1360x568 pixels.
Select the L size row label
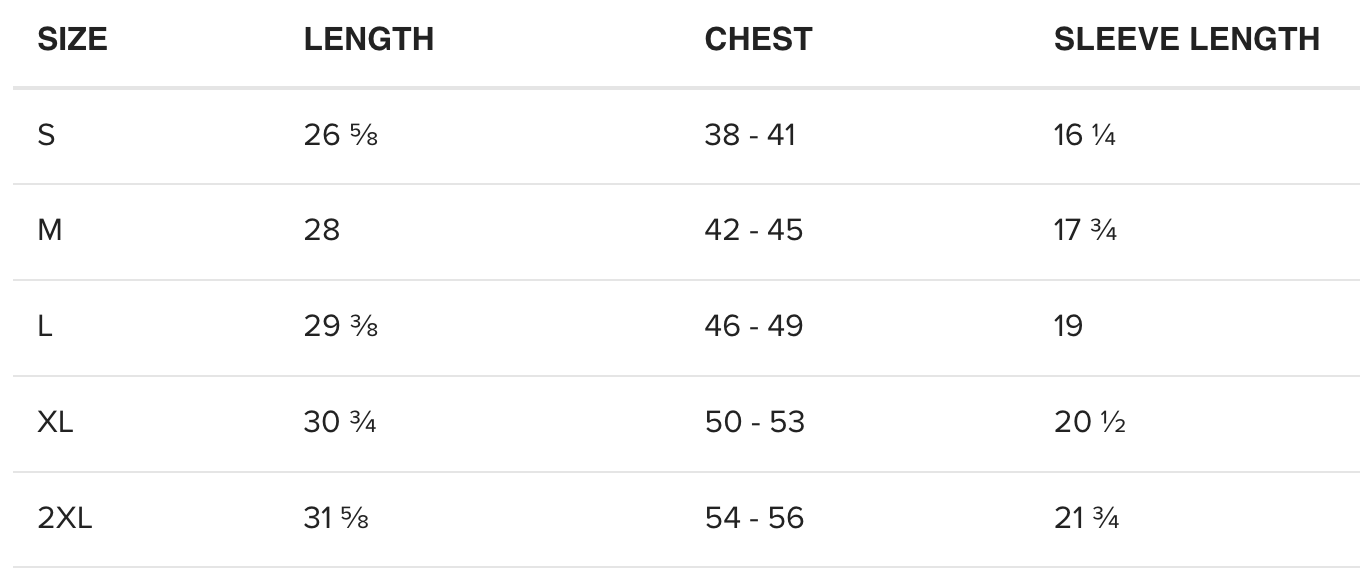(45, 327)
